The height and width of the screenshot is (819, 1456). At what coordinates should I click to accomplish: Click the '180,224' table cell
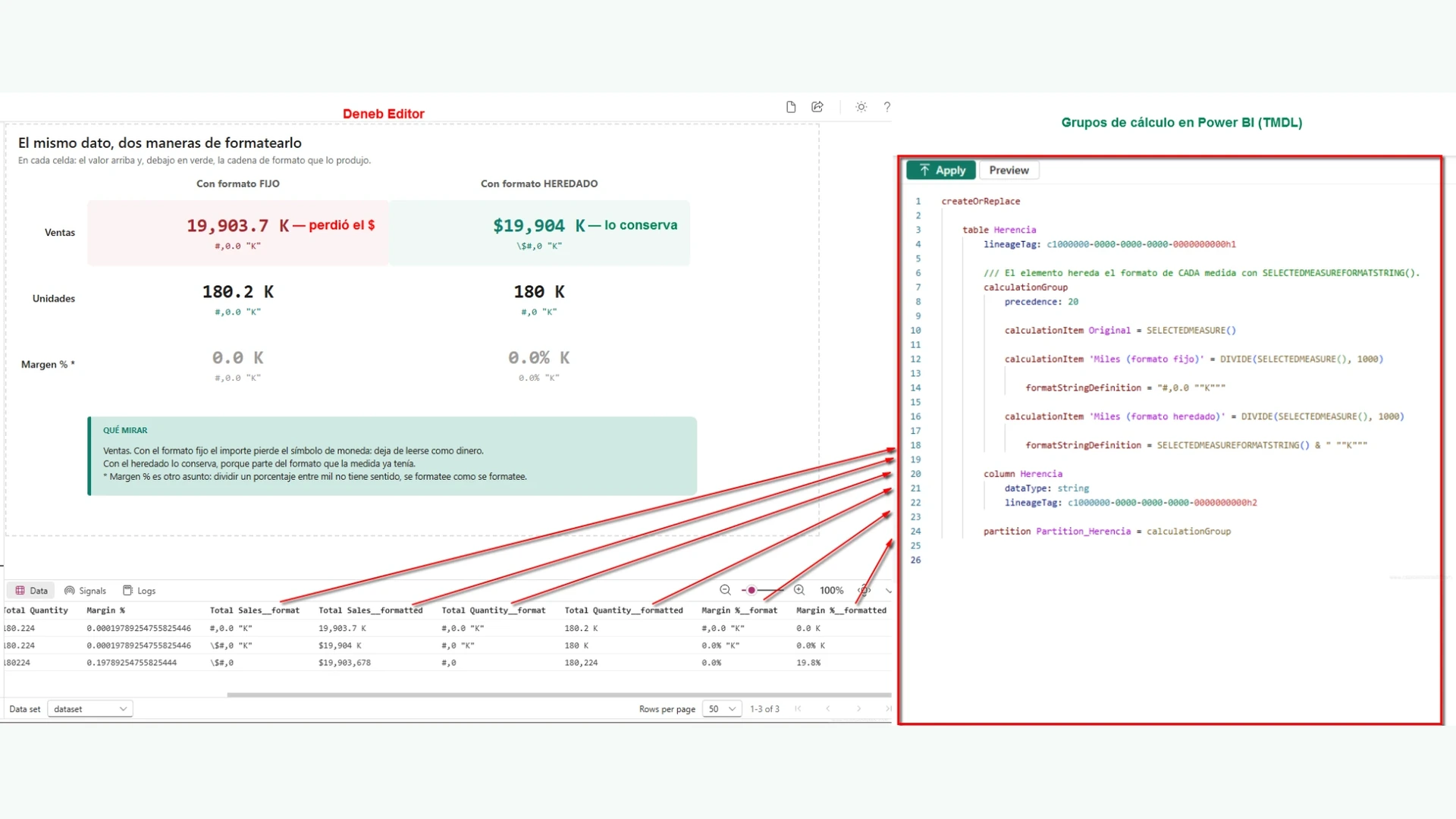click(581, 663)
